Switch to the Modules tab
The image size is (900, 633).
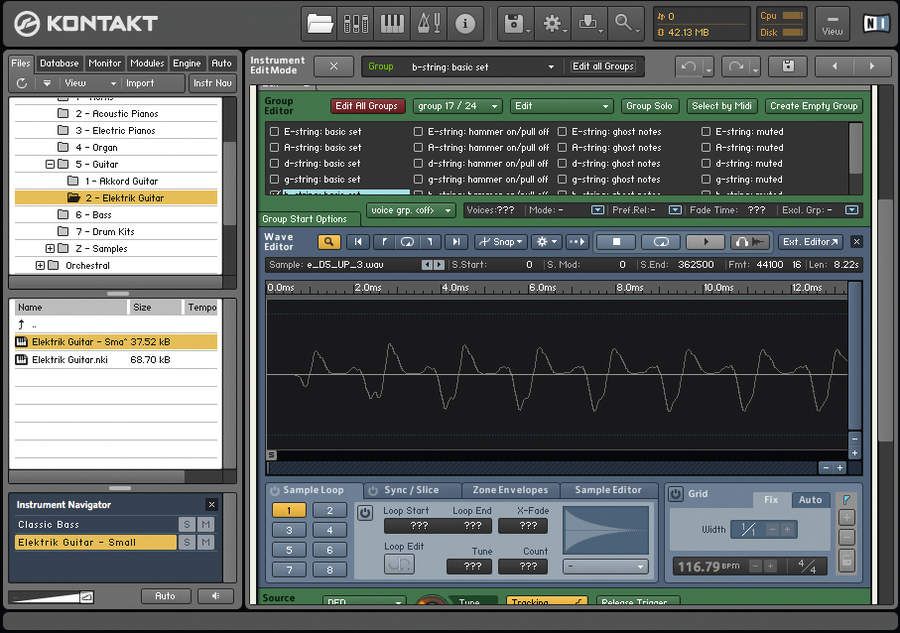coord(147,63)
